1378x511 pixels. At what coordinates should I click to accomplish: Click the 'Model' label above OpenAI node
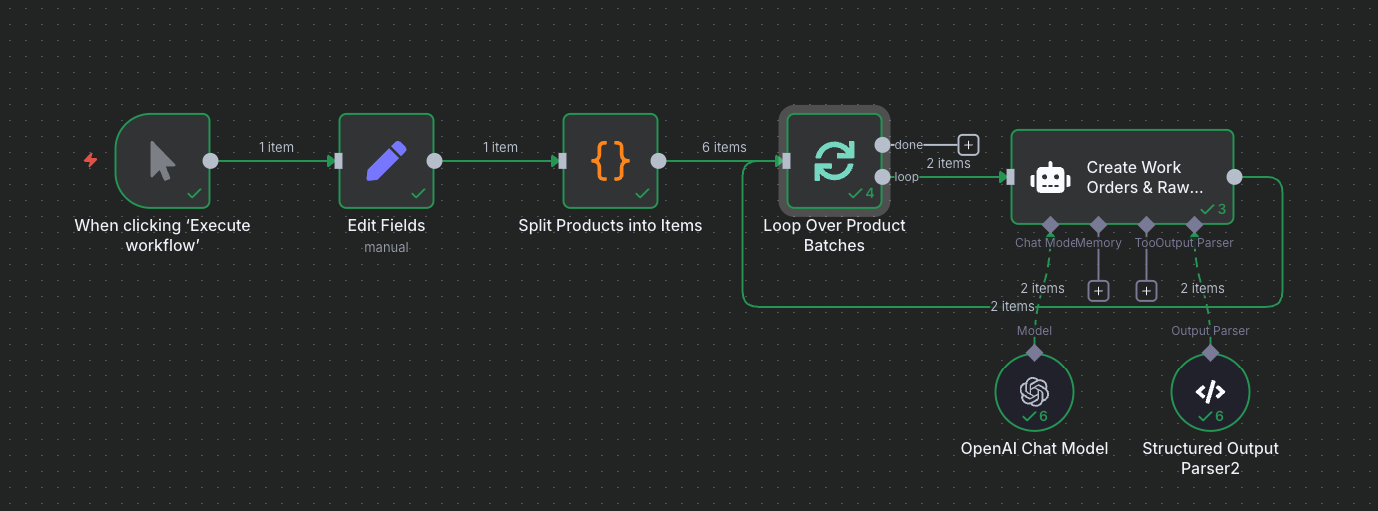(x=1034, y=331)
